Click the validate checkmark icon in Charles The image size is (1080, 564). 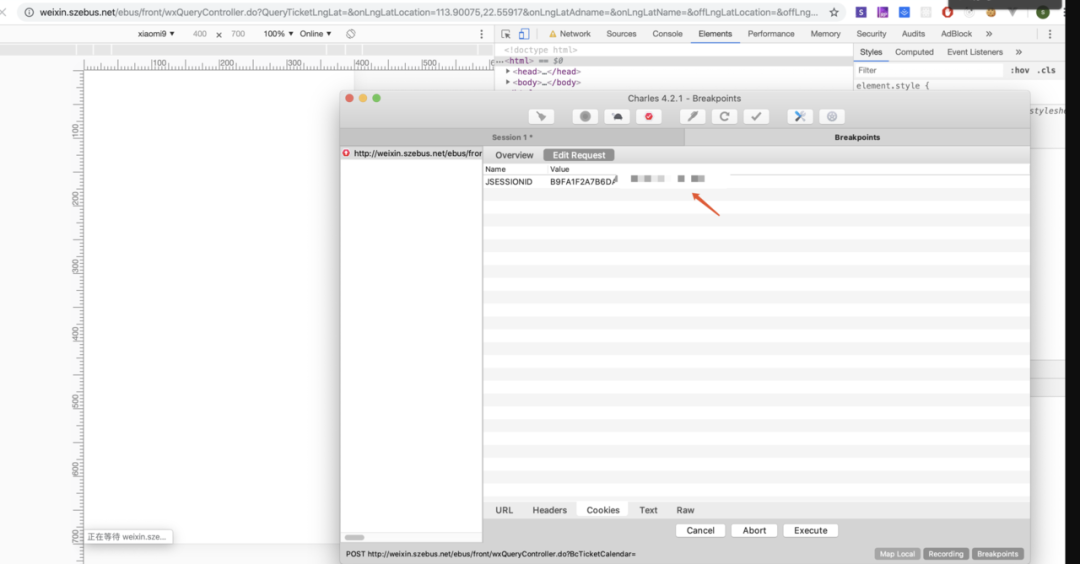[x=756, y=116]
